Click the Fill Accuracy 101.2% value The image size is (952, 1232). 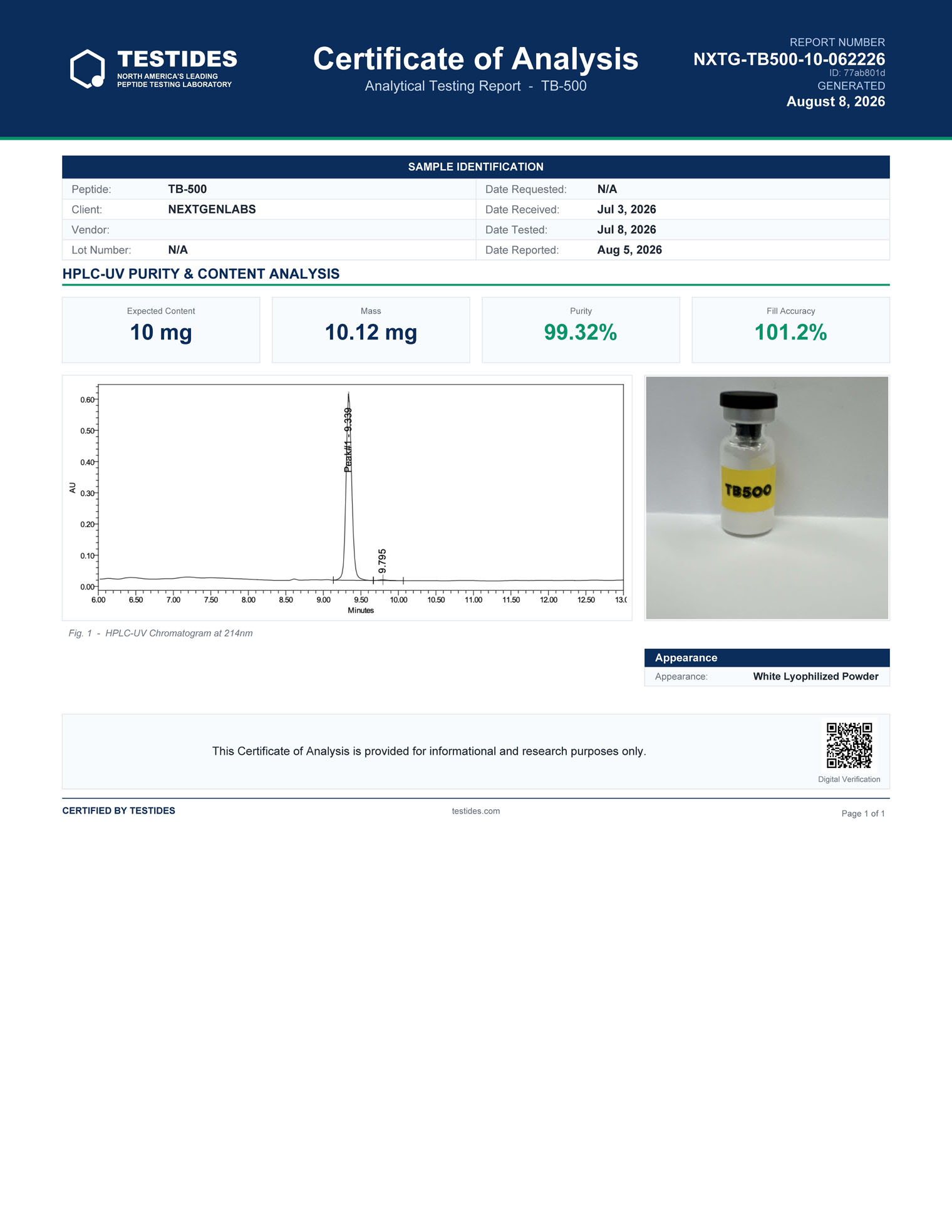[x=790, y=333]
